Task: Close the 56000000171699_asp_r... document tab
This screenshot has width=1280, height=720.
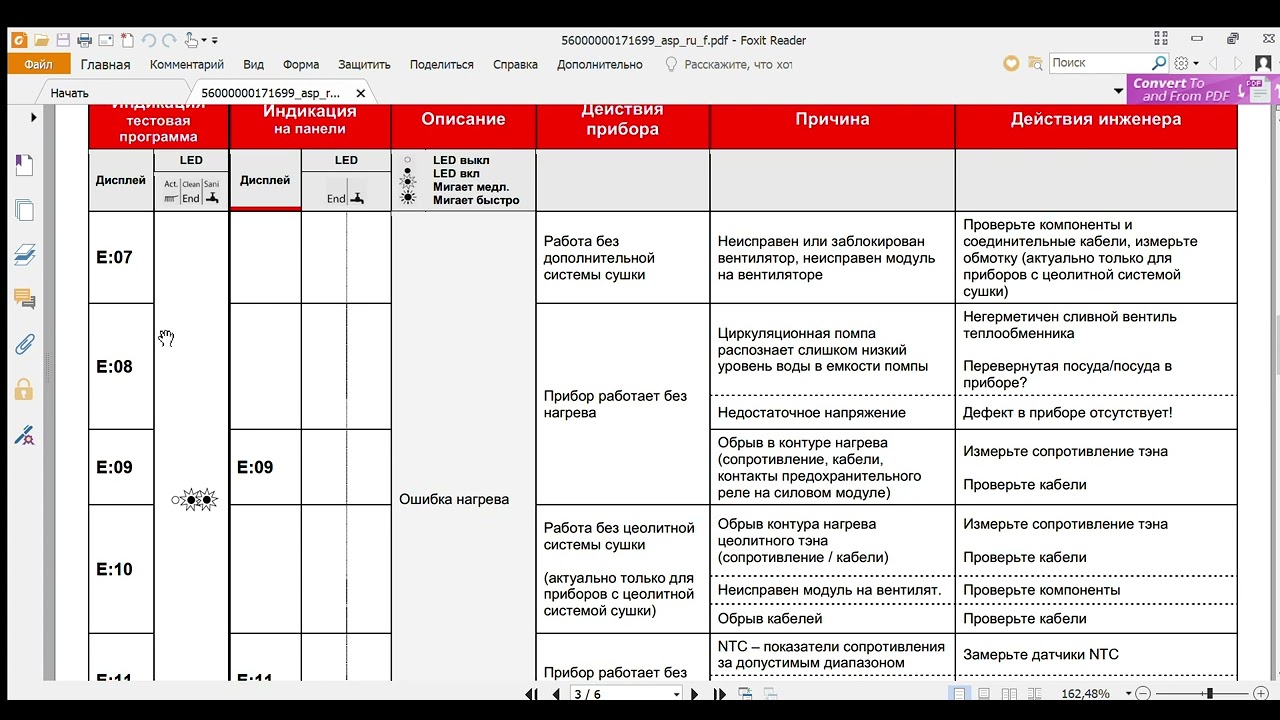Action: 361,93
